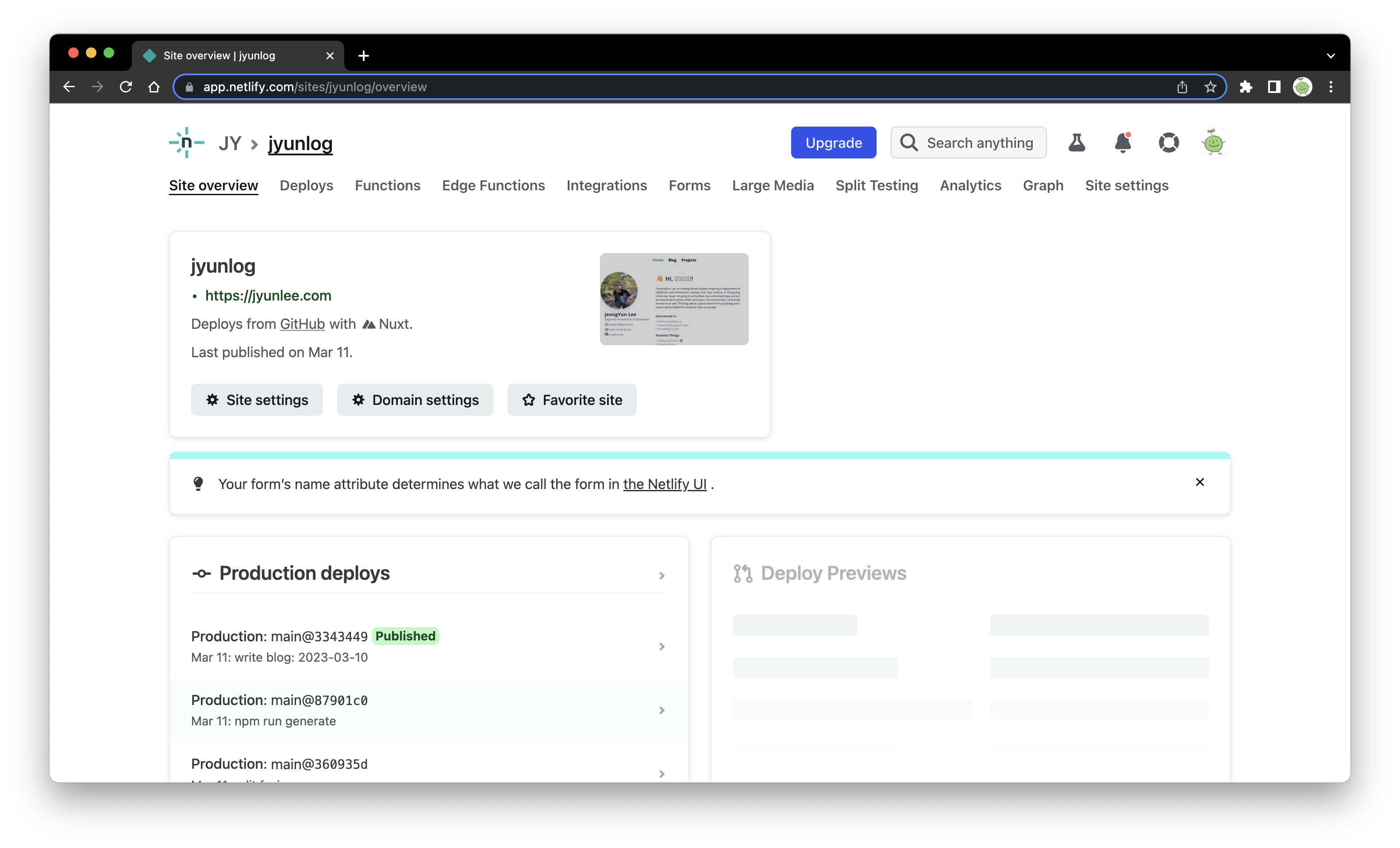This screenshot has height=848, width=1400.
Task: Click the Site settings gear button
Action: point(257,400)
